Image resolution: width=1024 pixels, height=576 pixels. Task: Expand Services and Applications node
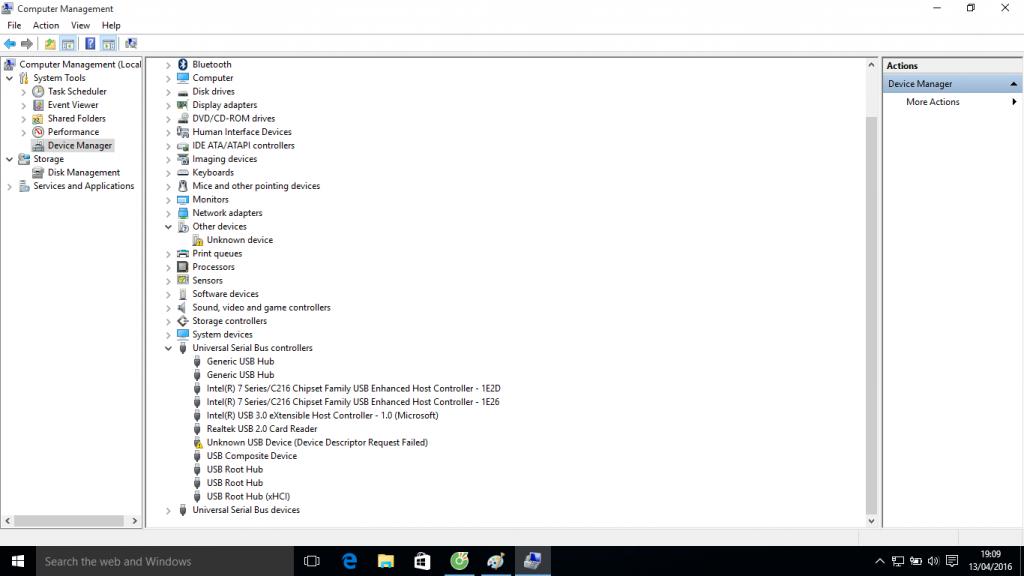coord(9,187)
